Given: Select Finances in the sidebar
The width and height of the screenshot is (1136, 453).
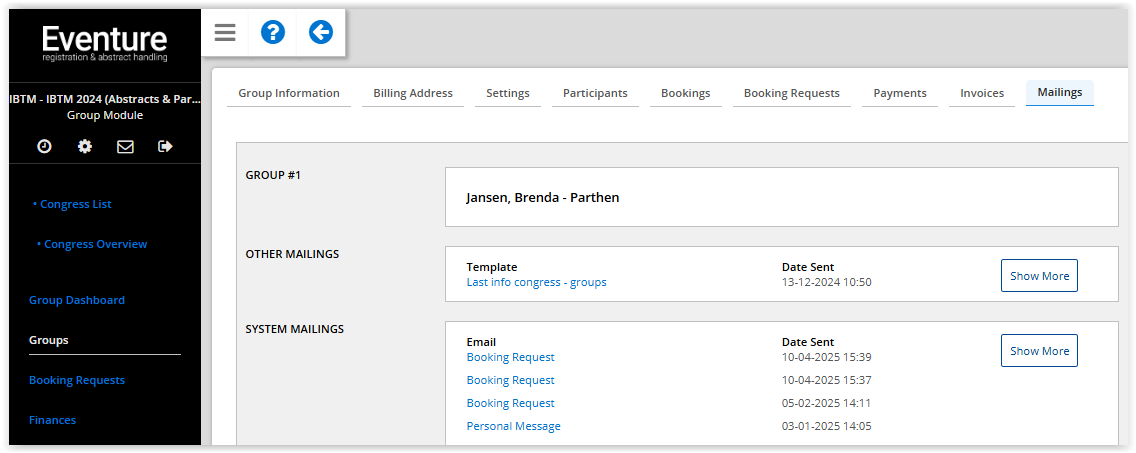Looking at the screenshot, I should (x=52, y=420).
